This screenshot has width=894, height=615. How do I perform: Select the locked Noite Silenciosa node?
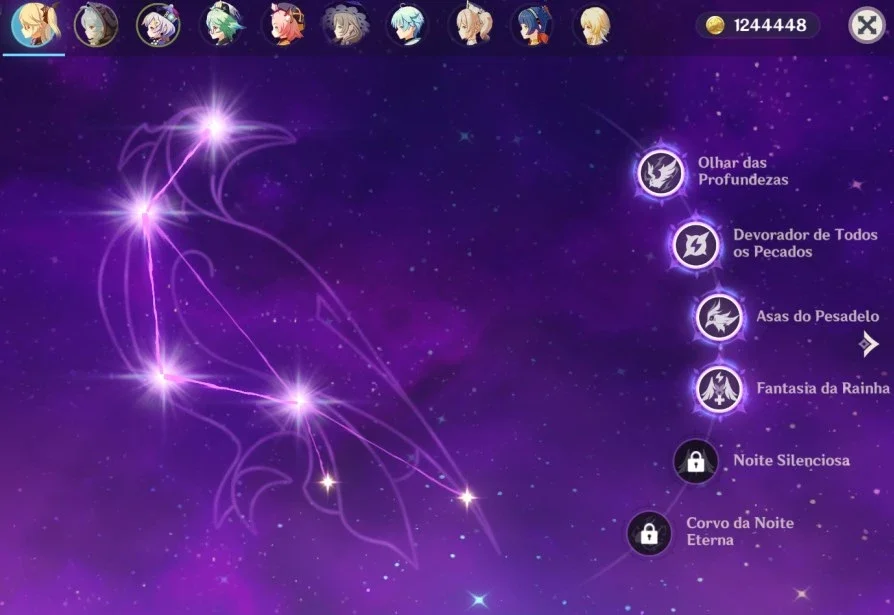696,461
